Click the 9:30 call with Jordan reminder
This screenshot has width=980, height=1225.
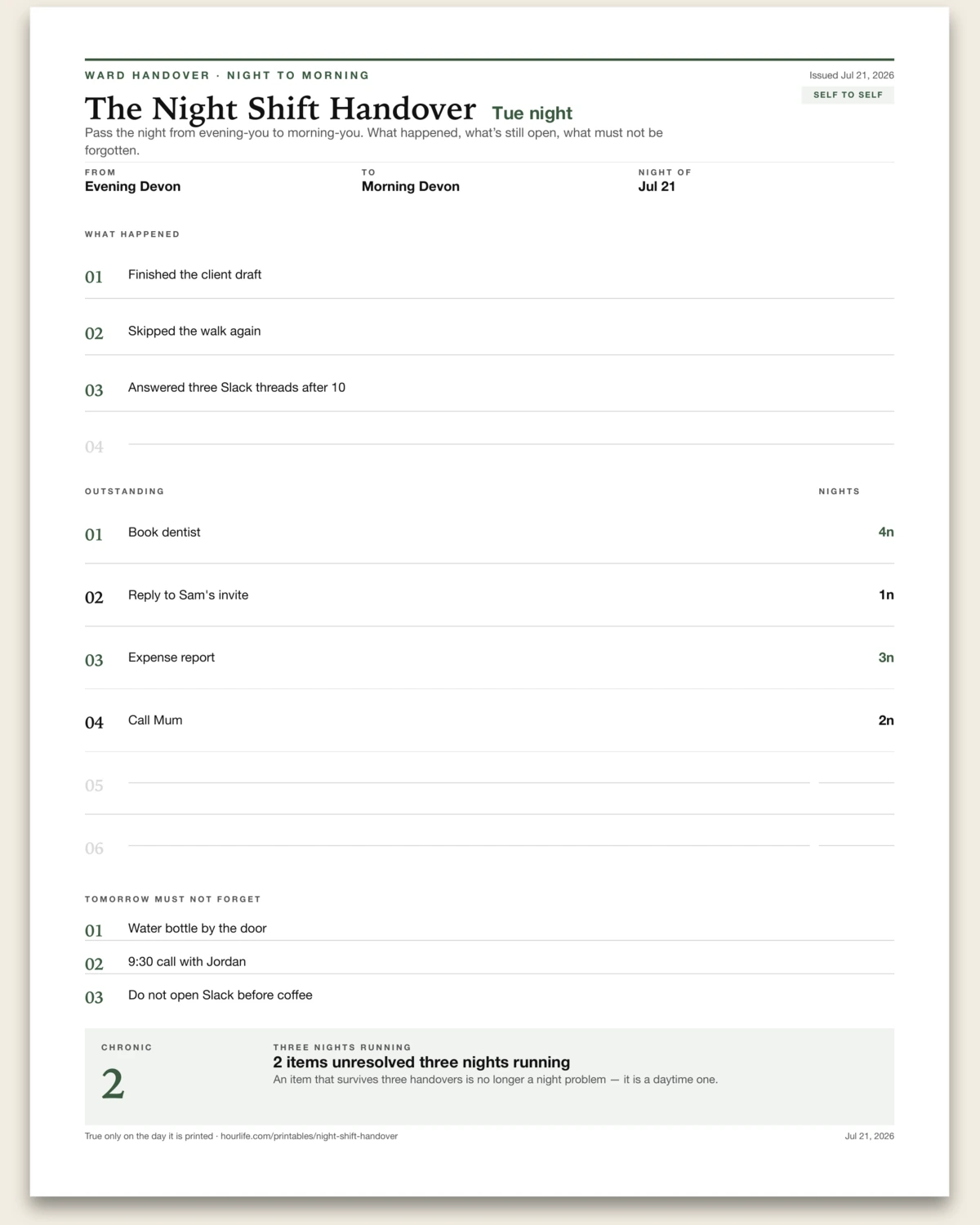[x=187, y=961]
